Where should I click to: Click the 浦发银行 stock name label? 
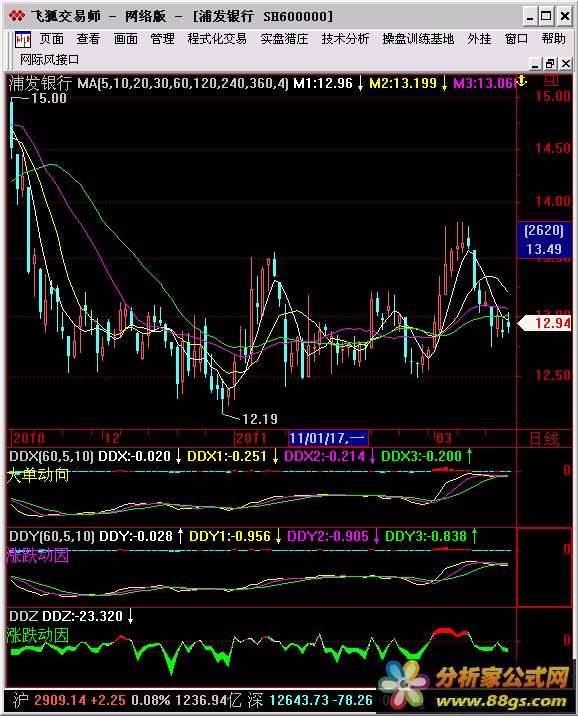40,83
